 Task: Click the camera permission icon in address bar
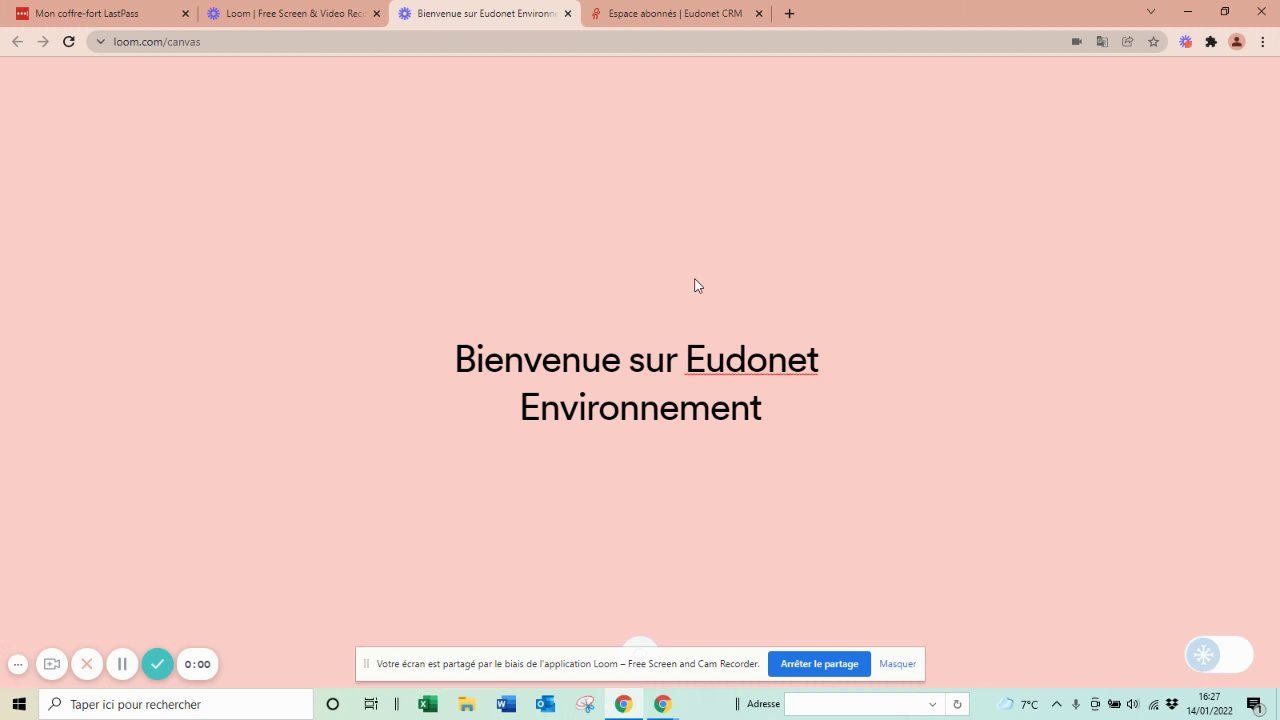point(1076,42)
